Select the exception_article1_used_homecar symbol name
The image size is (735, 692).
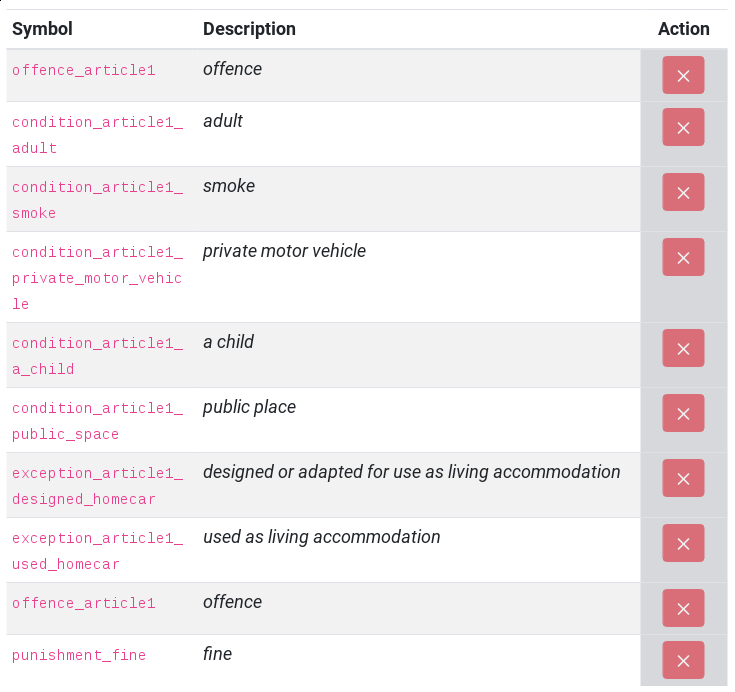[x=97, y=551]
